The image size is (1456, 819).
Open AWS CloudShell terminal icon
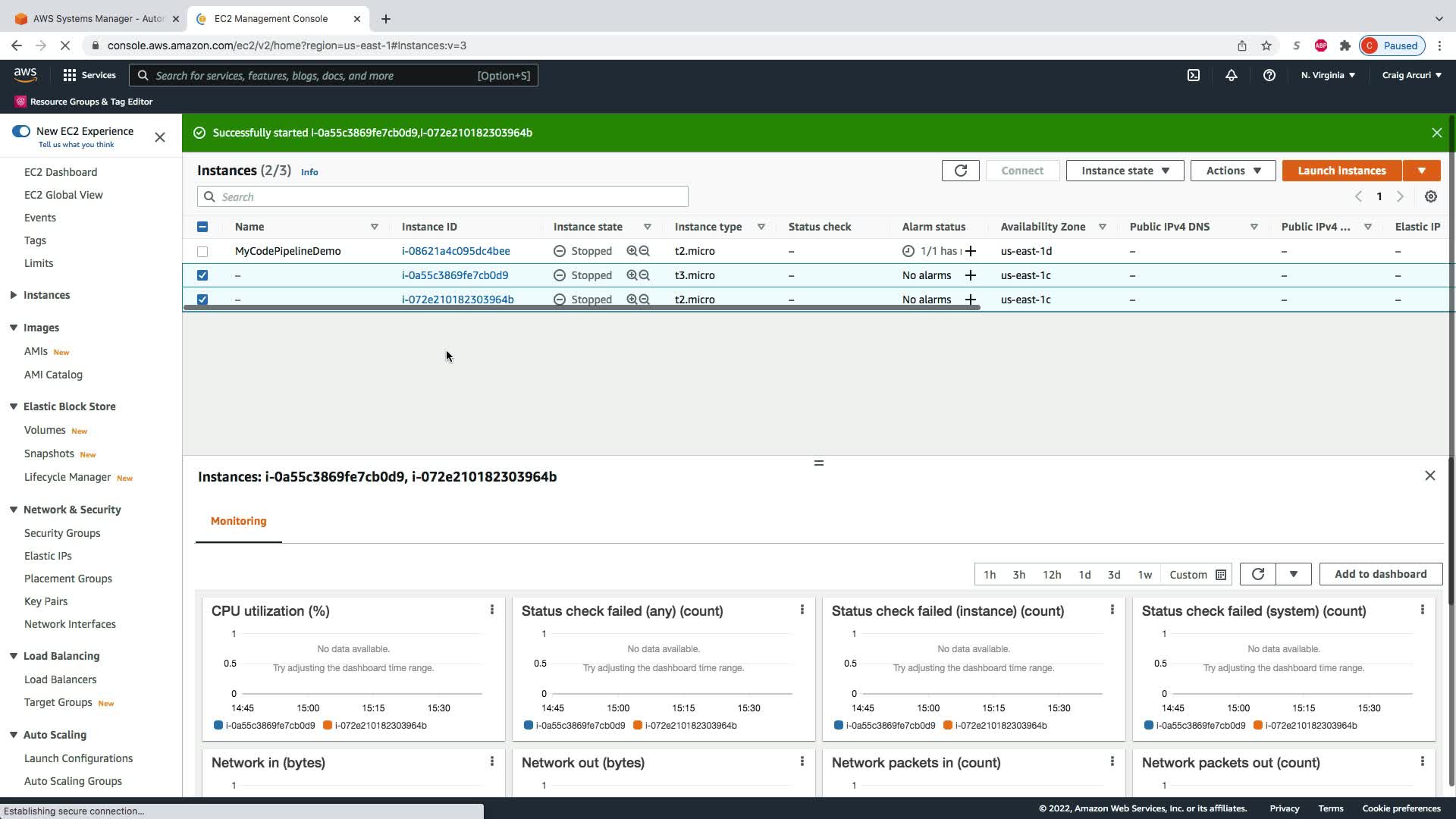pyautogui.click(x=1194, y=75)
